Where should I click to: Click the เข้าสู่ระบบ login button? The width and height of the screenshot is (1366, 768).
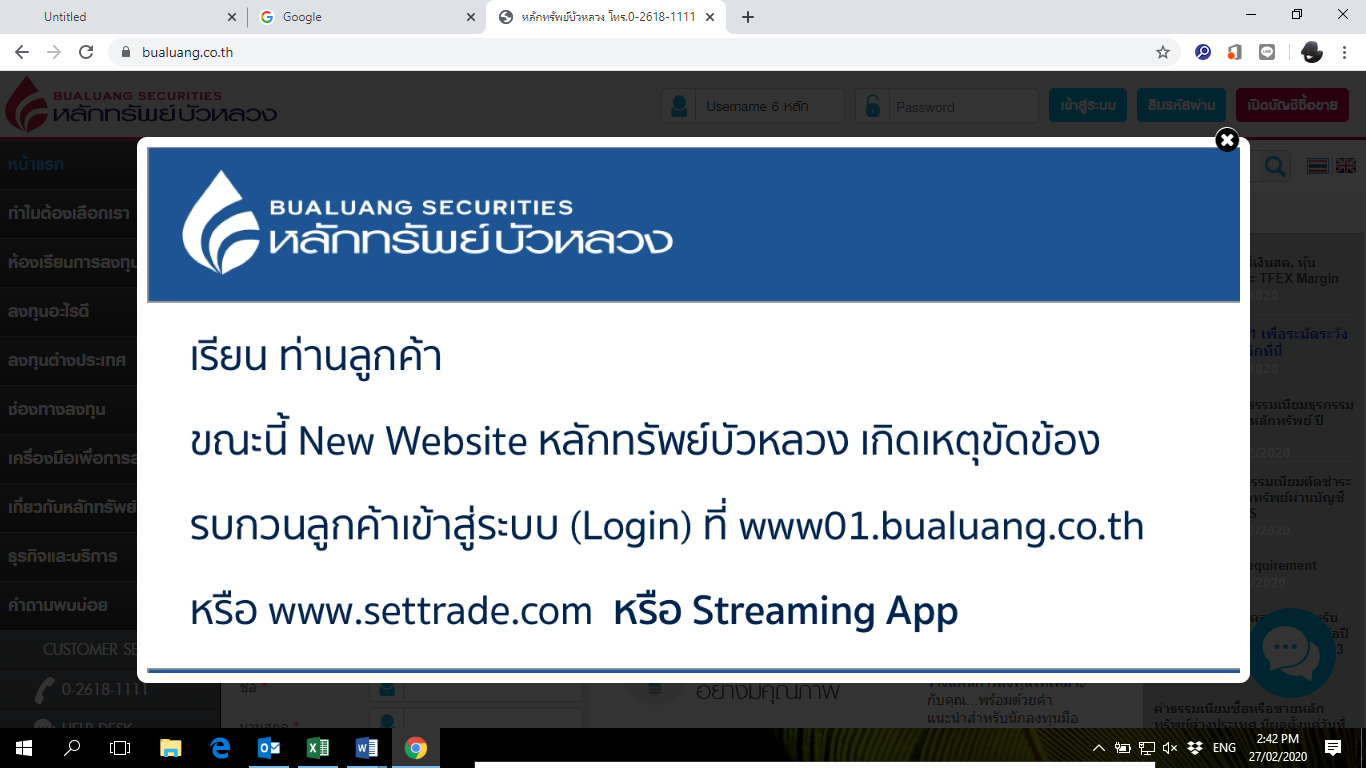pyautogui.click(x=1088, y=105)
